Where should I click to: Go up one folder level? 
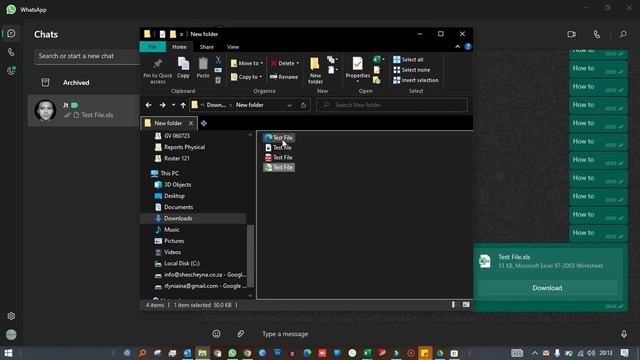pyautogui.click(x=183, y=105)
